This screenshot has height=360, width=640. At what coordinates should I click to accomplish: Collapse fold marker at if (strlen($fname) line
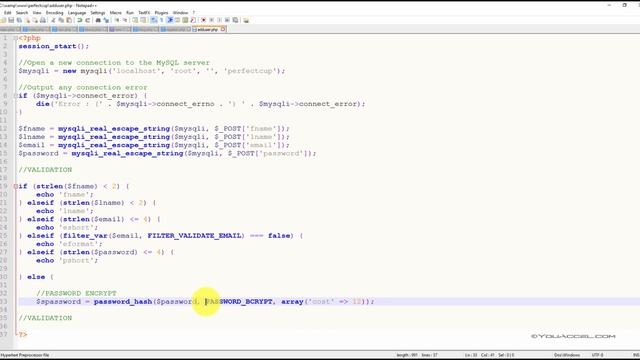(16, 186)
